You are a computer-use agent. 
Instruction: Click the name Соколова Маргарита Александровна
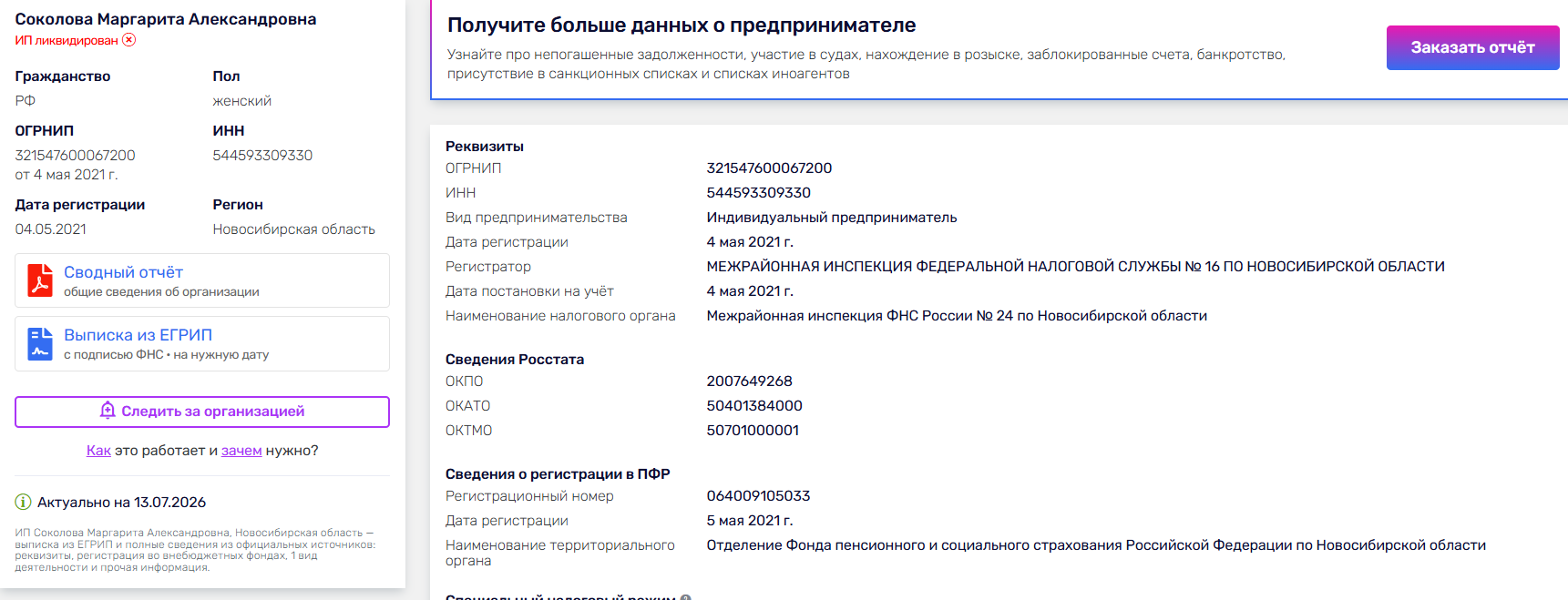coord(166,19)
